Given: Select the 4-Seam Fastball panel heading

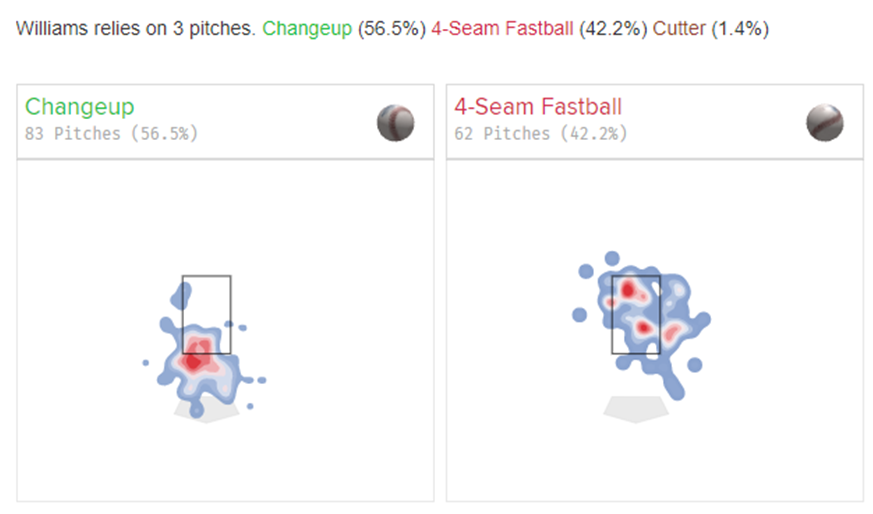Looking at the screenshot, I should point(538,107).
